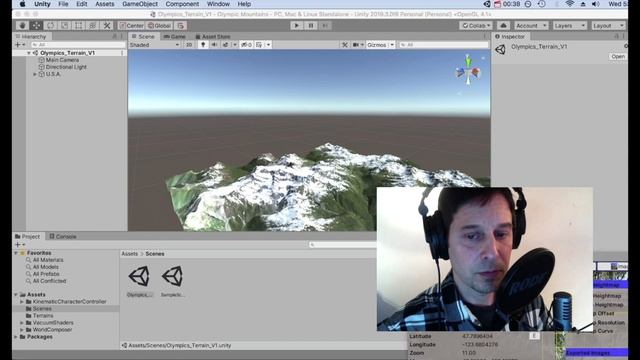Toggle hidden objects visibility counter
This screenshot has height=360, width=640.
[x=246, y=45]
